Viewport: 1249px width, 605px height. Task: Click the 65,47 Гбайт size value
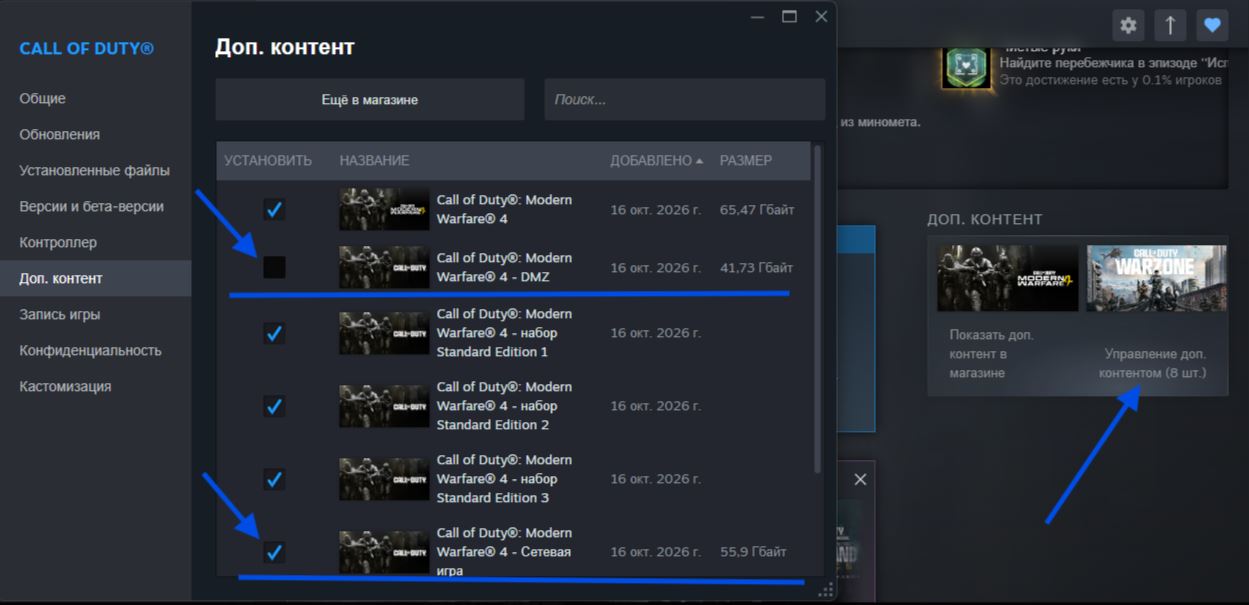pyautogui.click(x=757, y=210)
